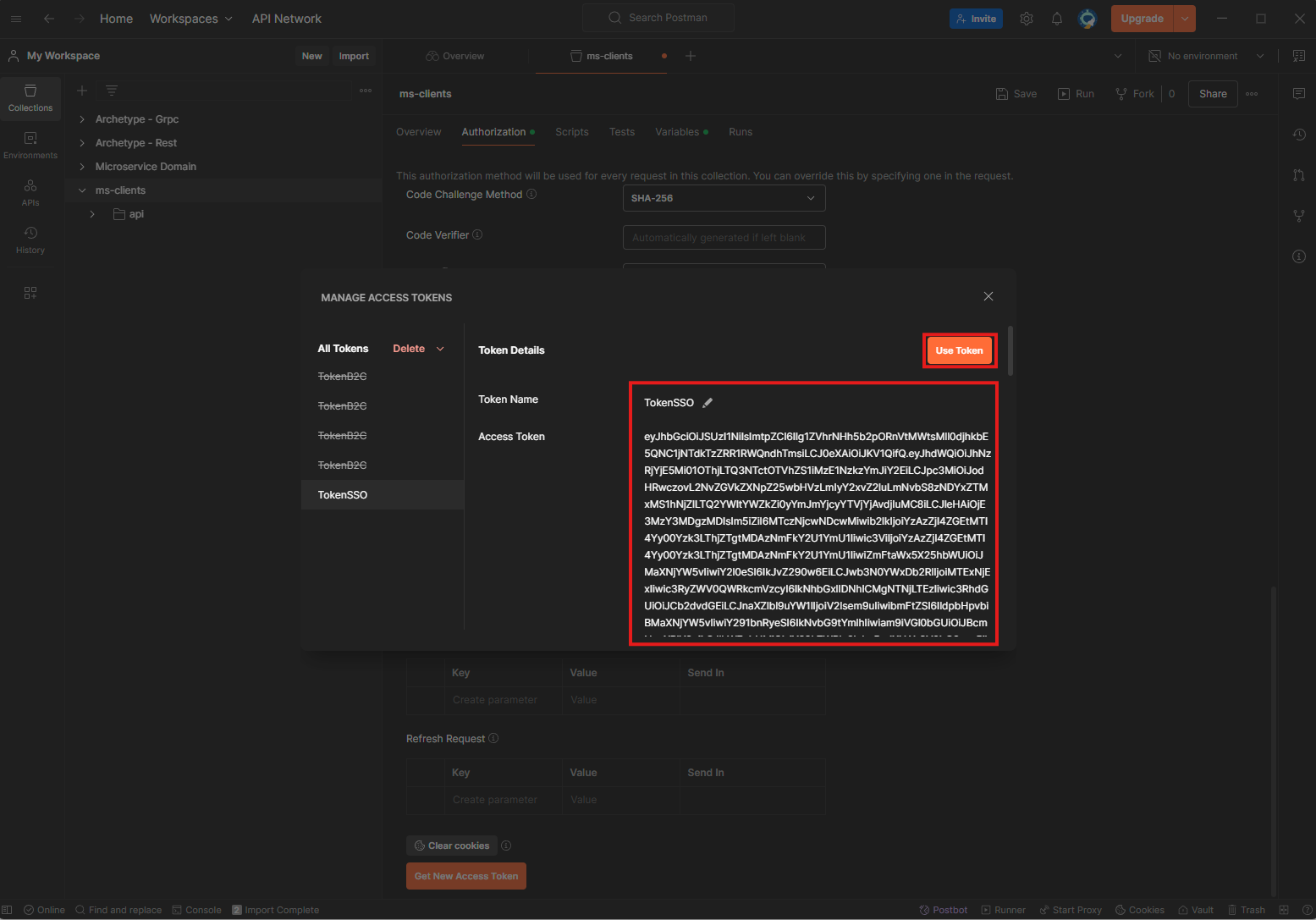
Task: Open forks icon in right sidebar
Action: (1299, 216)
